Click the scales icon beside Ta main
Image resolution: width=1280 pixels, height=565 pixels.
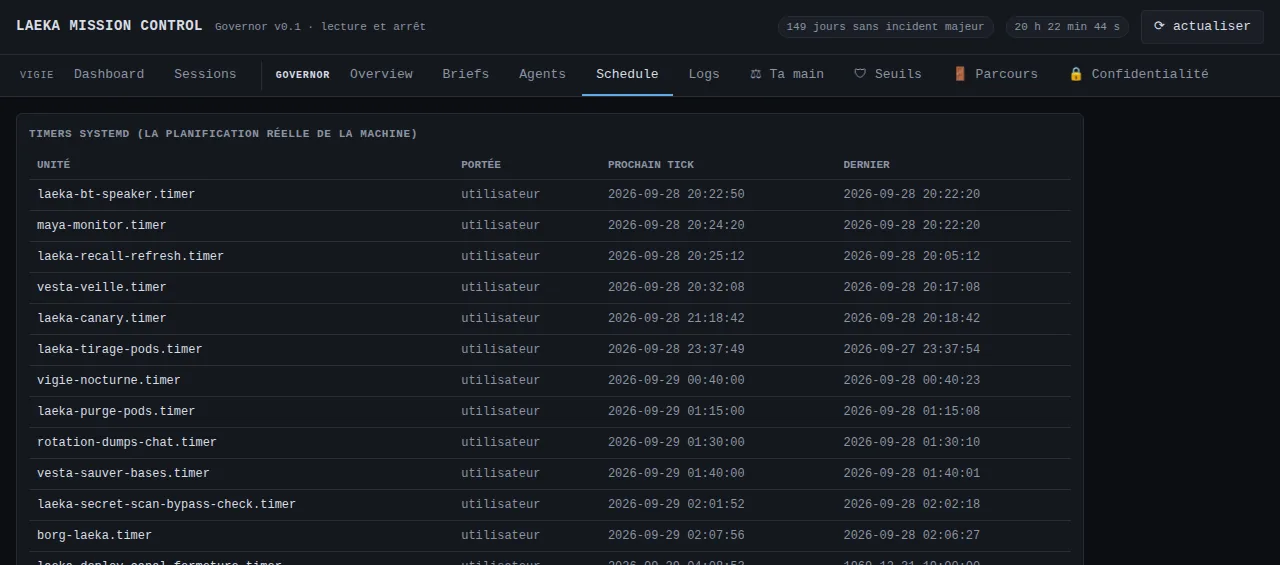tap(756, 74)
